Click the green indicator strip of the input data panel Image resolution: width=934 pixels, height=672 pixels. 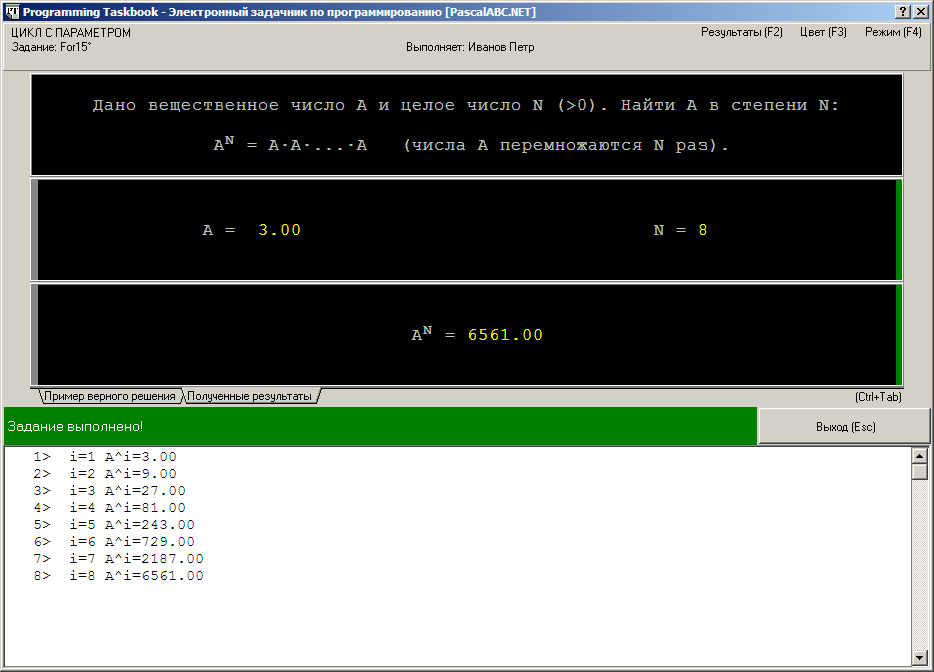(899, 230)
